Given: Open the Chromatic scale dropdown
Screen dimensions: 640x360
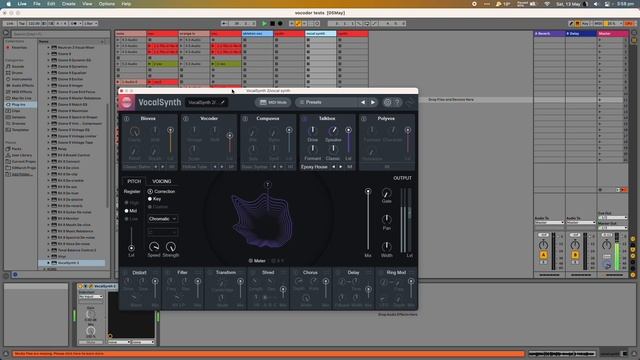Looking at the screenshot, I should click(162, 219).
